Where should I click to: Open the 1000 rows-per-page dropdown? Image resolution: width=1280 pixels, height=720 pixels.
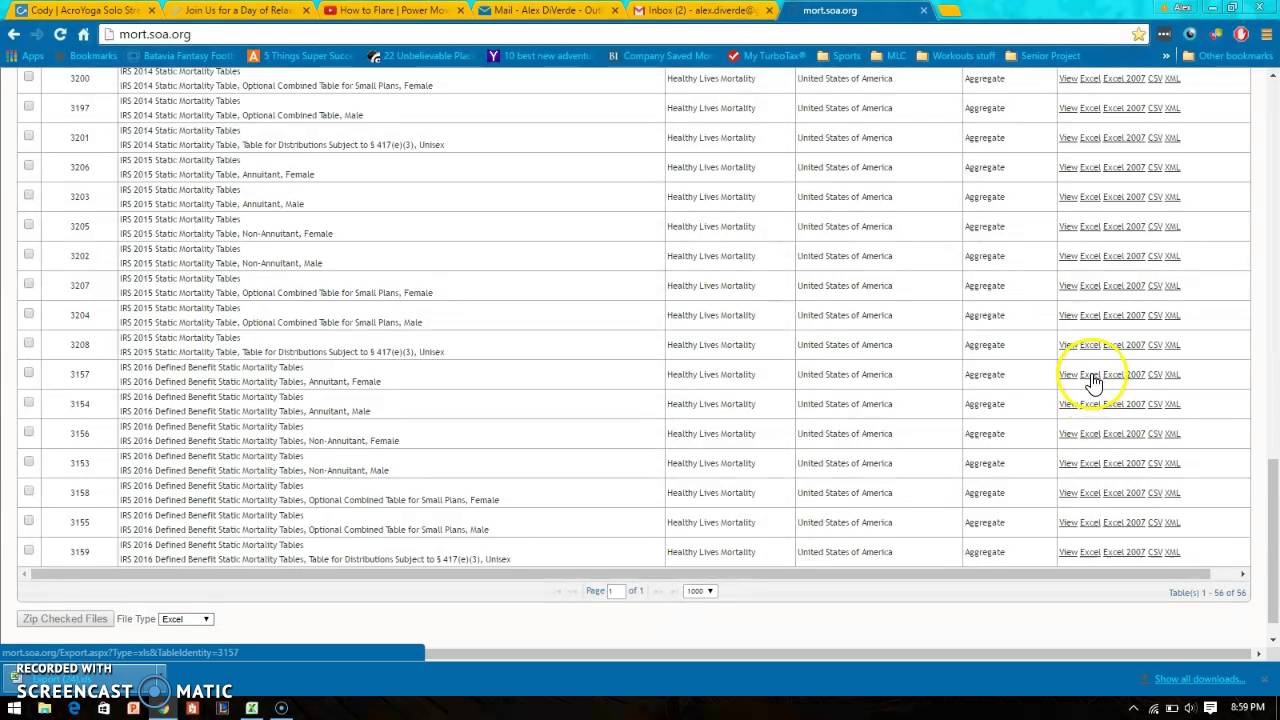[x=699, y=591]
